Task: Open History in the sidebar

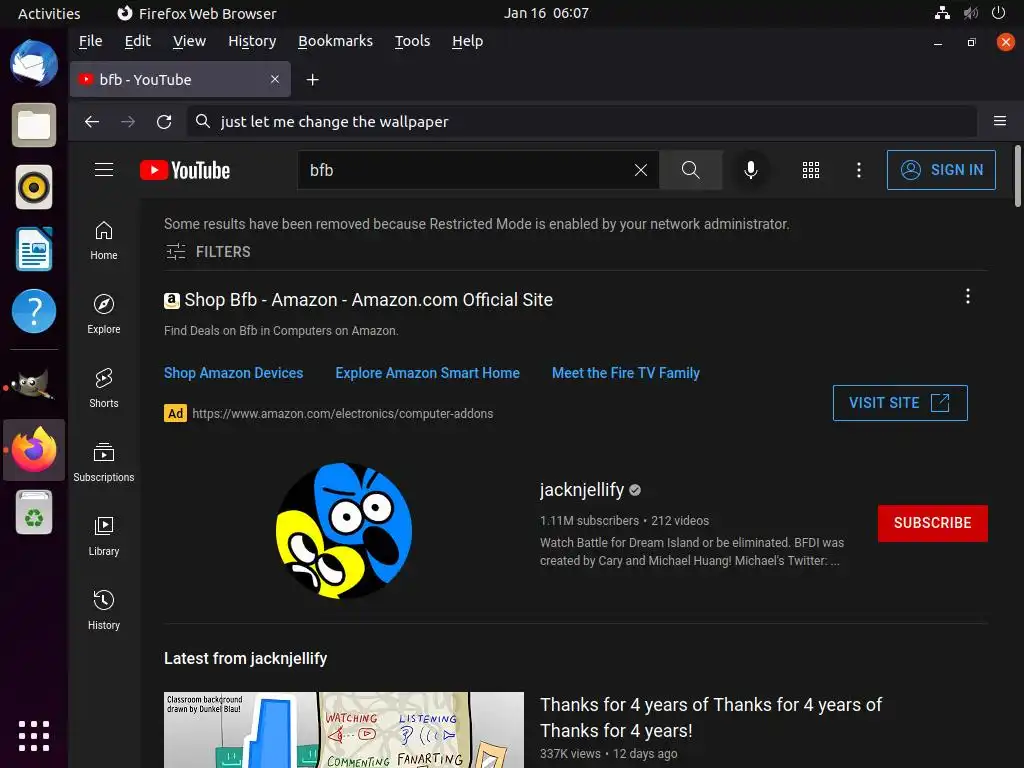Action: click(104, 610)
